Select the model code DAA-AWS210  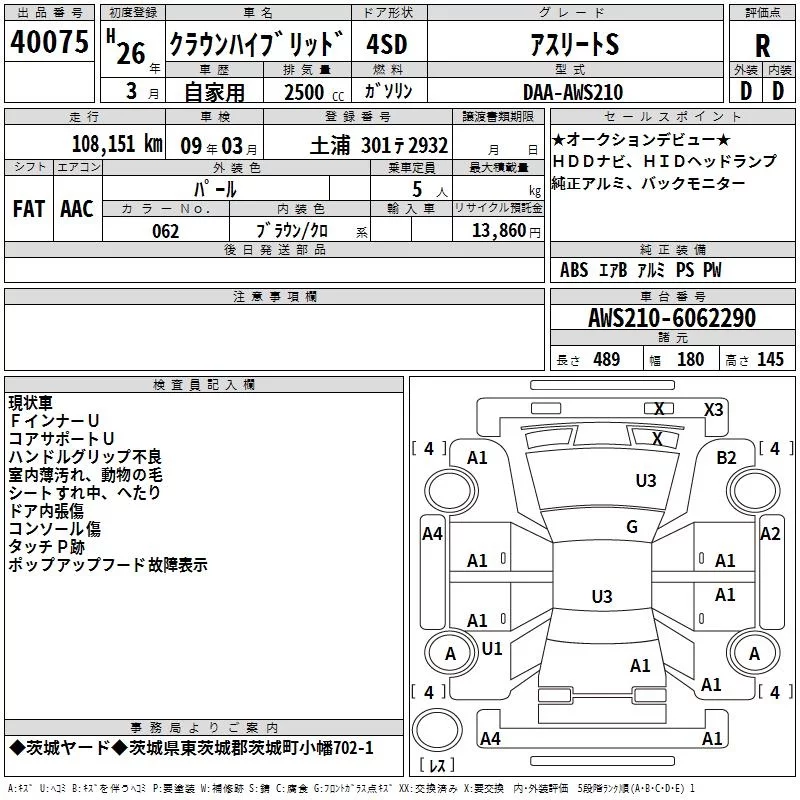(573, 92)
